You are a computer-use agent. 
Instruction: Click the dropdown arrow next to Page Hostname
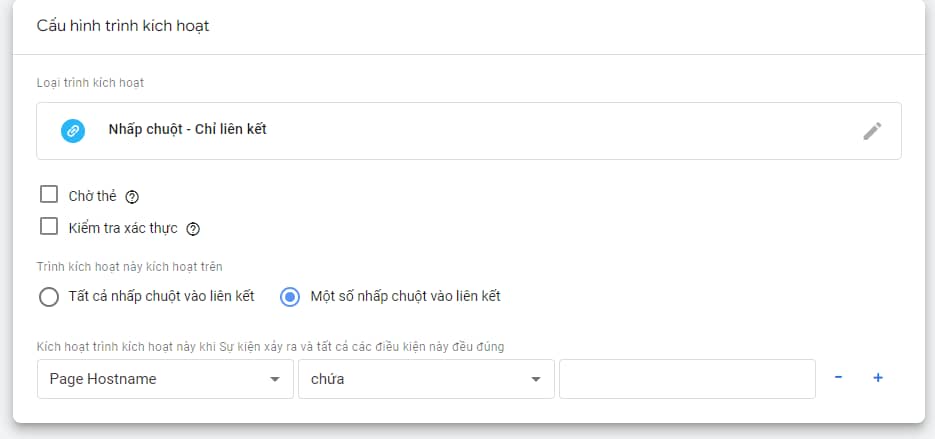(274, 379)
